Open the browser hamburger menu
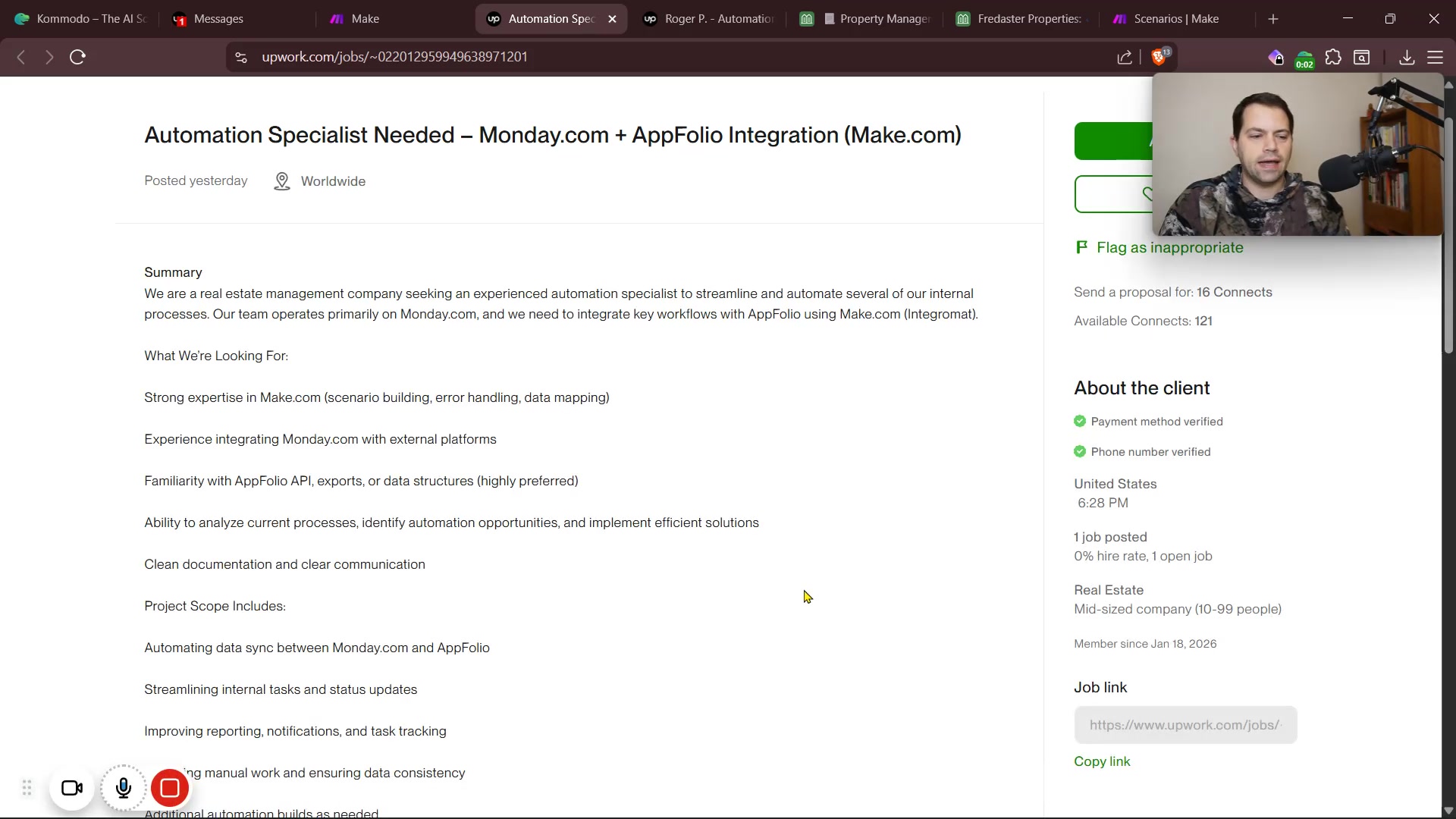The image size is (1456, 819). click(x=1435, y=57)
